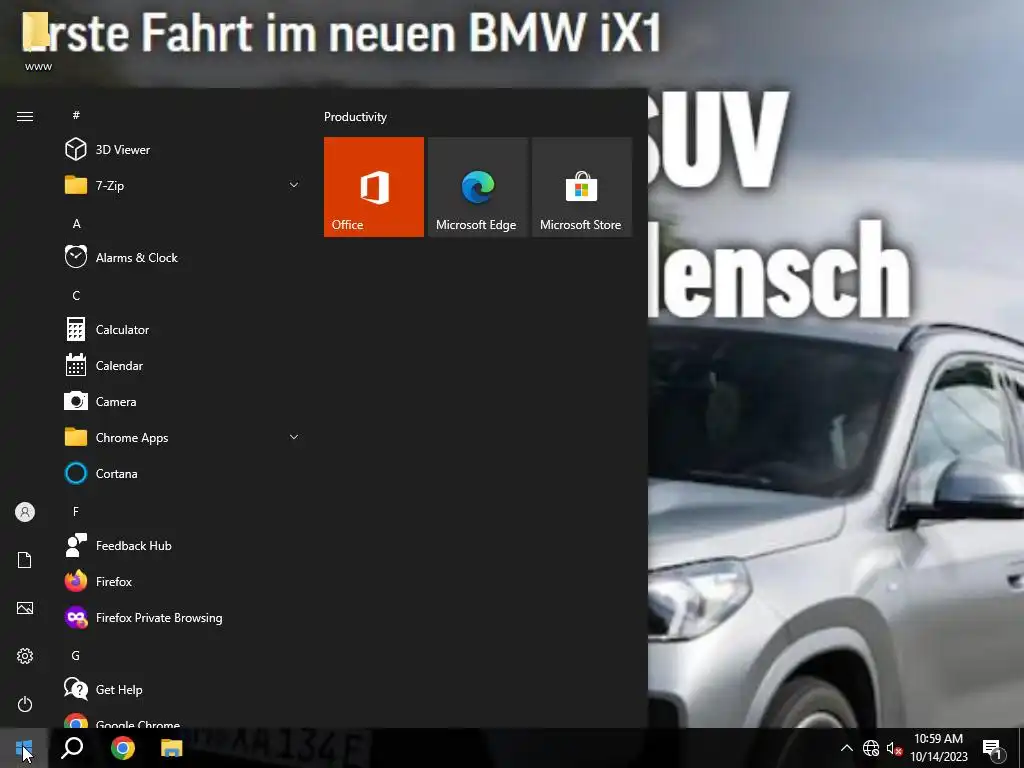Screen dimensions: 1024x768
Task: Expand the 7-Zip folder chevron
Action: 294,185
